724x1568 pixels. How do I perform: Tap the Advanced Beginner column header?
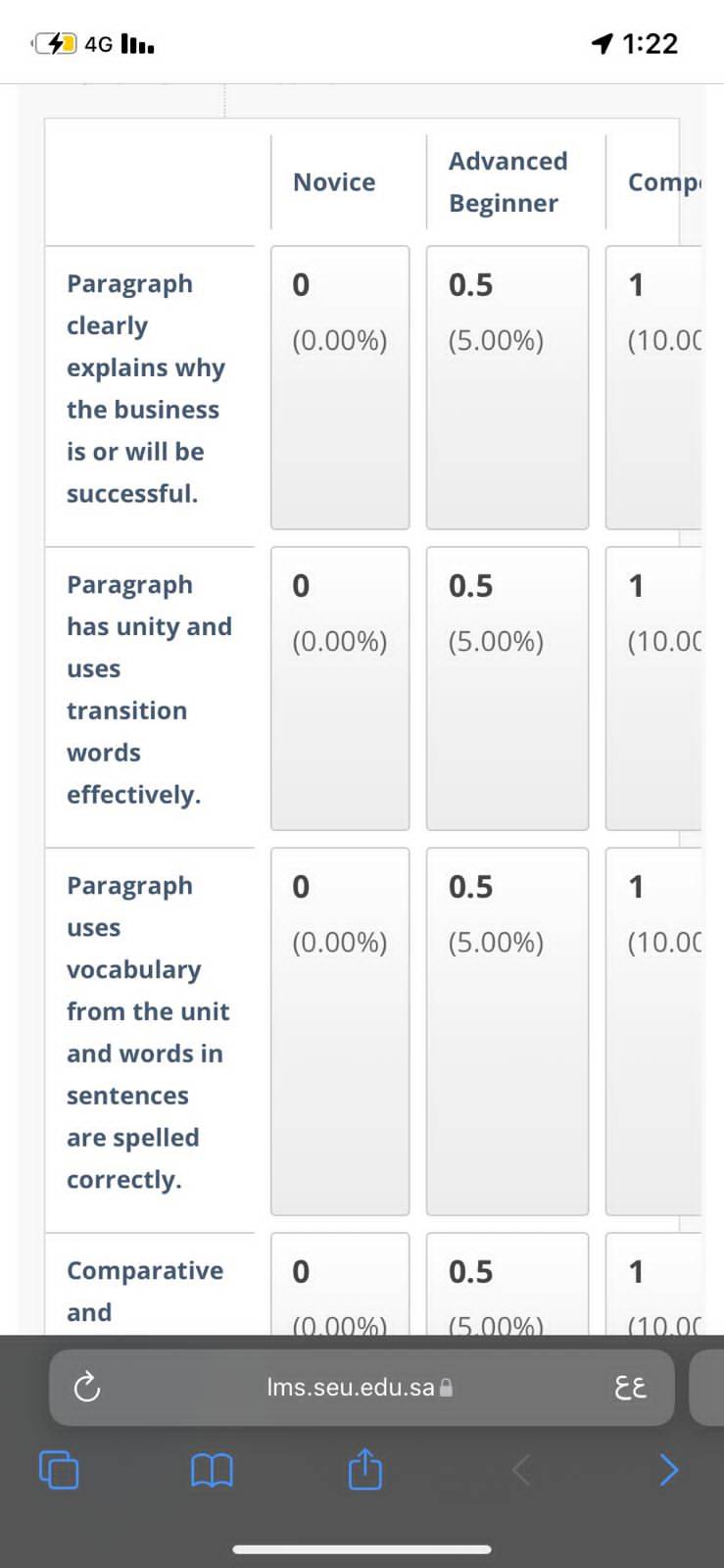pos(507,182)
